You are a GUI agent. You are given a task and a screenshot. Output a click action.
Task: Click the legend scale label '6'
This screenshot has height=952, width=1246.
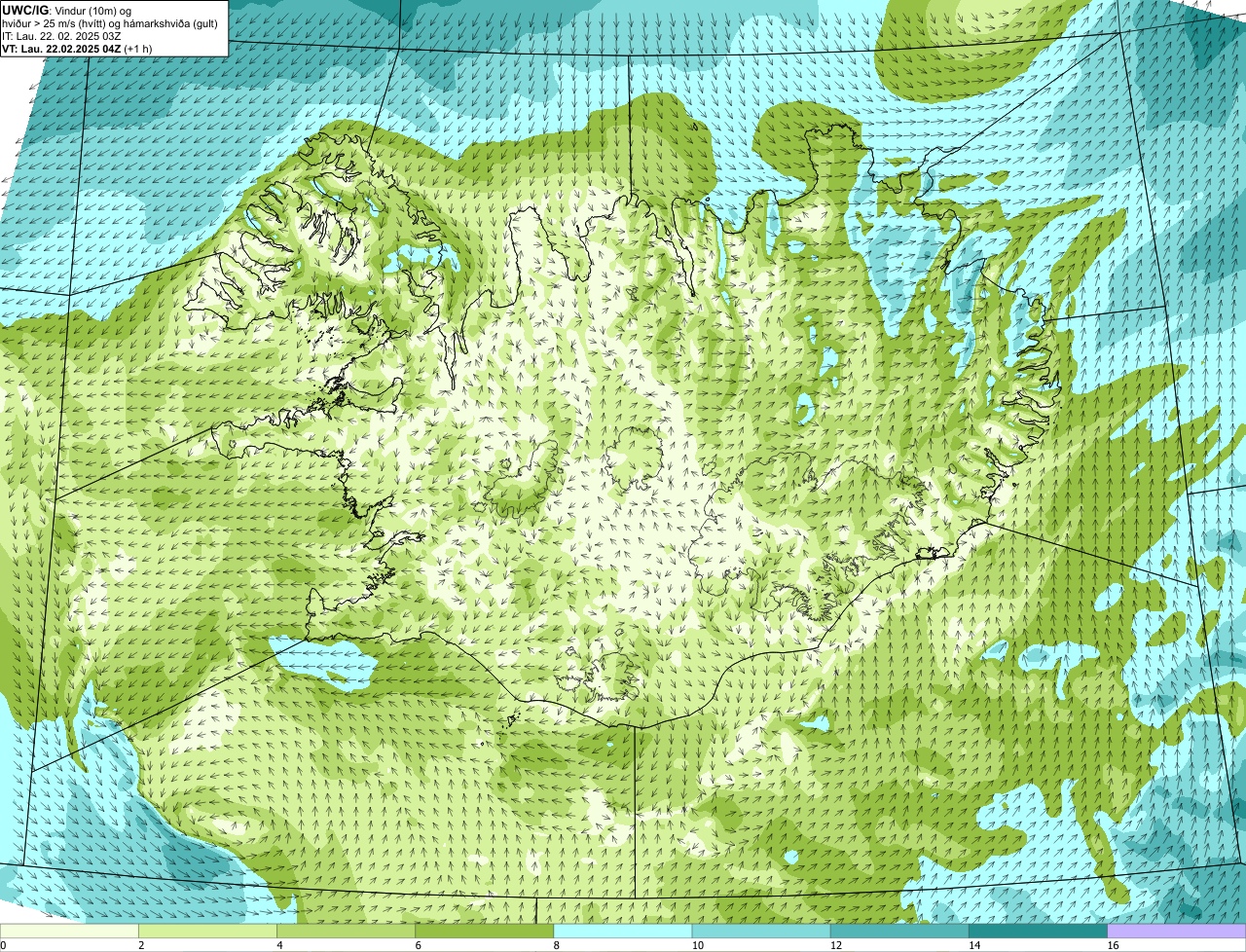pyautogui.click(x=418, y=945)
